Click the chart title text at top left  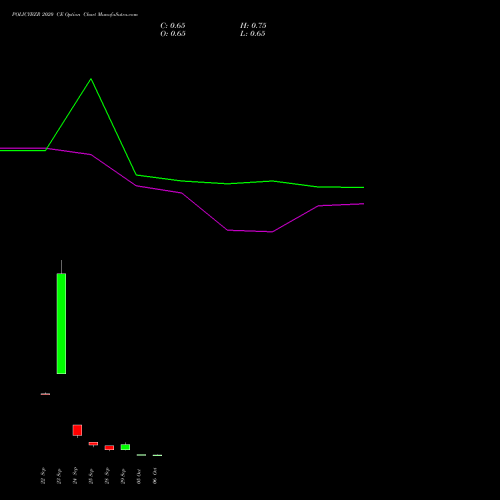[x=75, y=15]
